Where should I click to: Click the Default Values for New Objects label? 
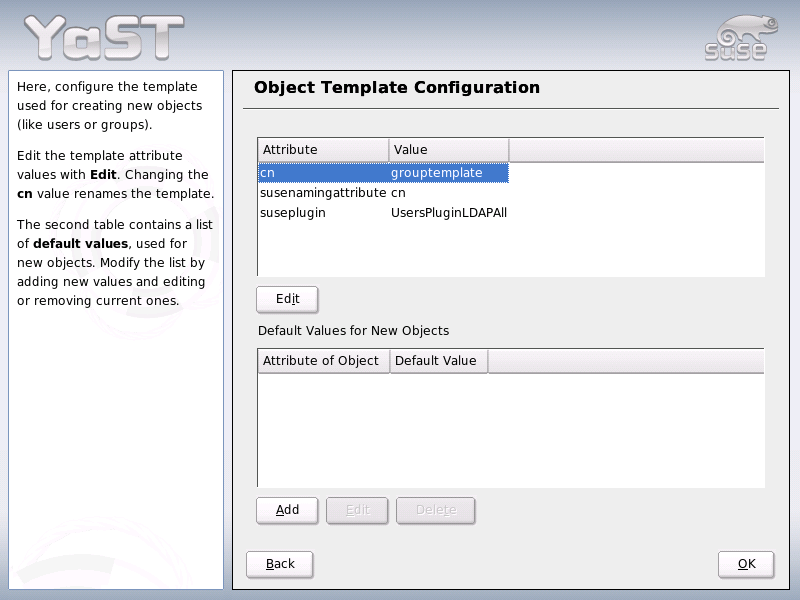(x=354, y=331)
